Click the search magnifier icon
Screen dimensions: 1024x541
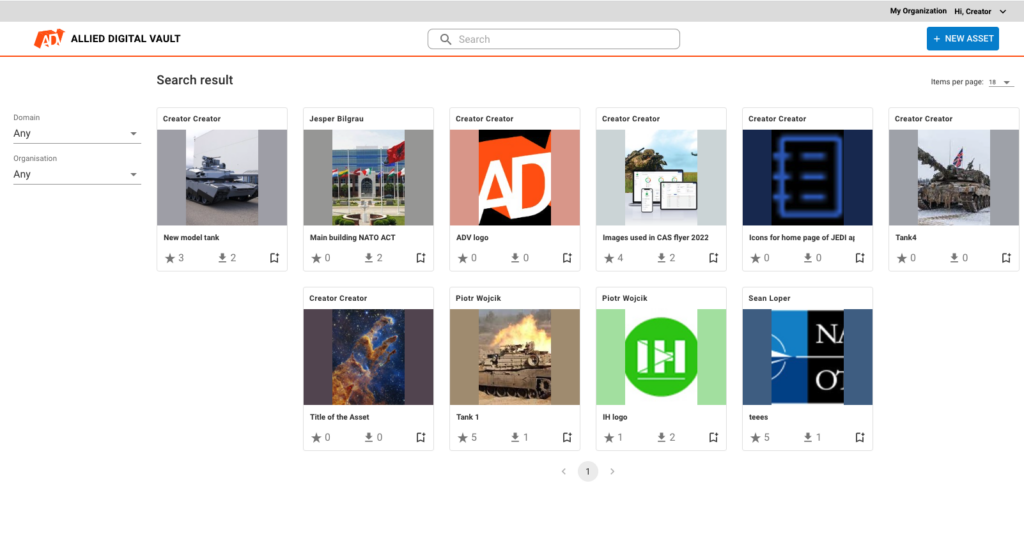pyautogui.click(x=446, y=39)
